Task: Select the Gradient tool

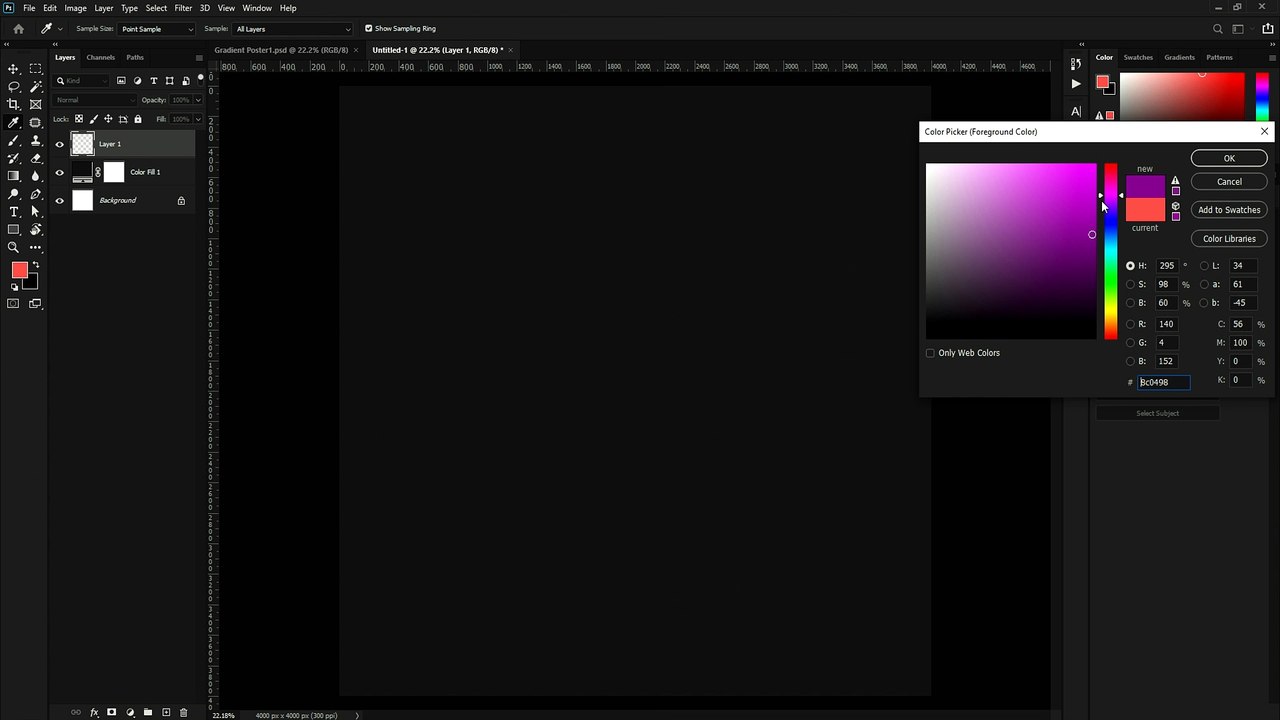Action: (14, 176)
